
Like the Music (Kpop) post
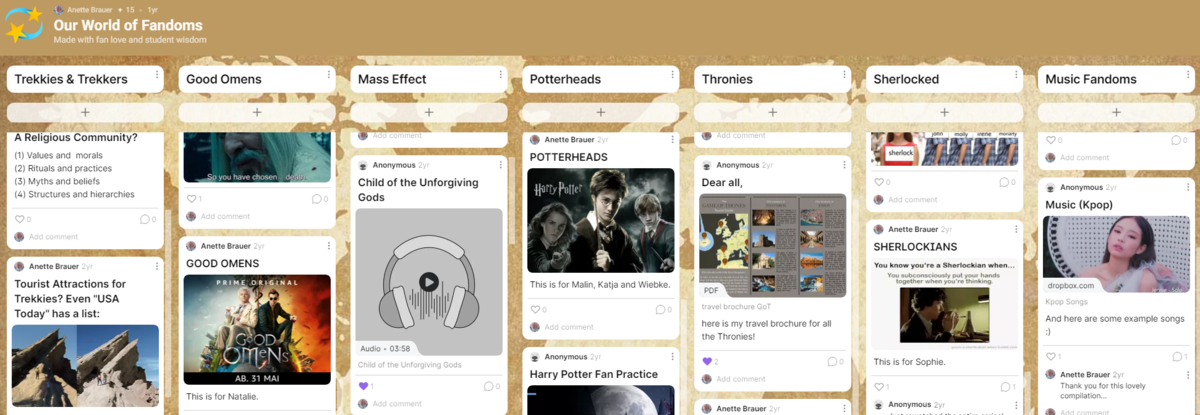click(x=1050, y=356)
